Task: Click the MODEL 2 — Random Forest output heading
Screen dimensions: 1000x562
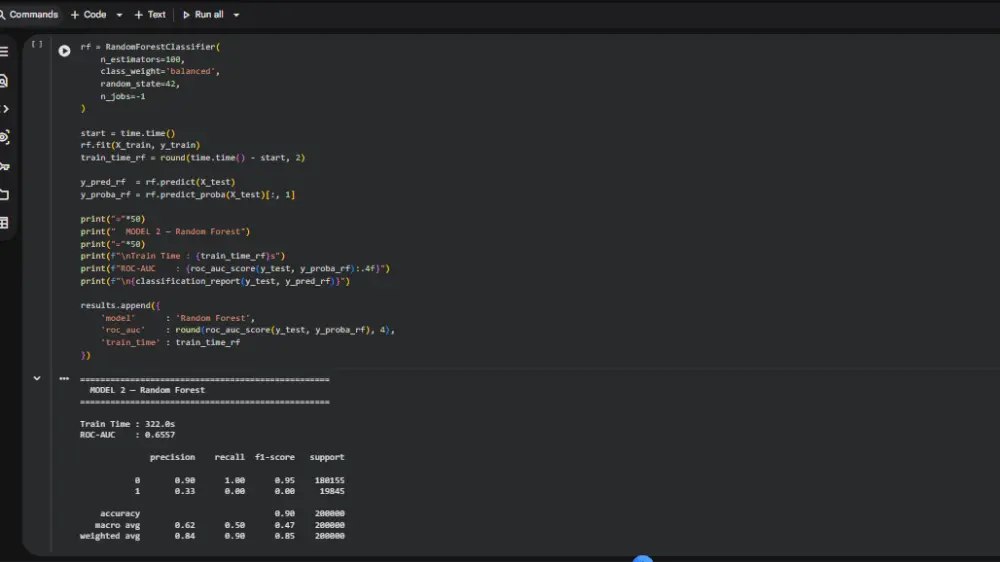Action: tap(147, 390)
